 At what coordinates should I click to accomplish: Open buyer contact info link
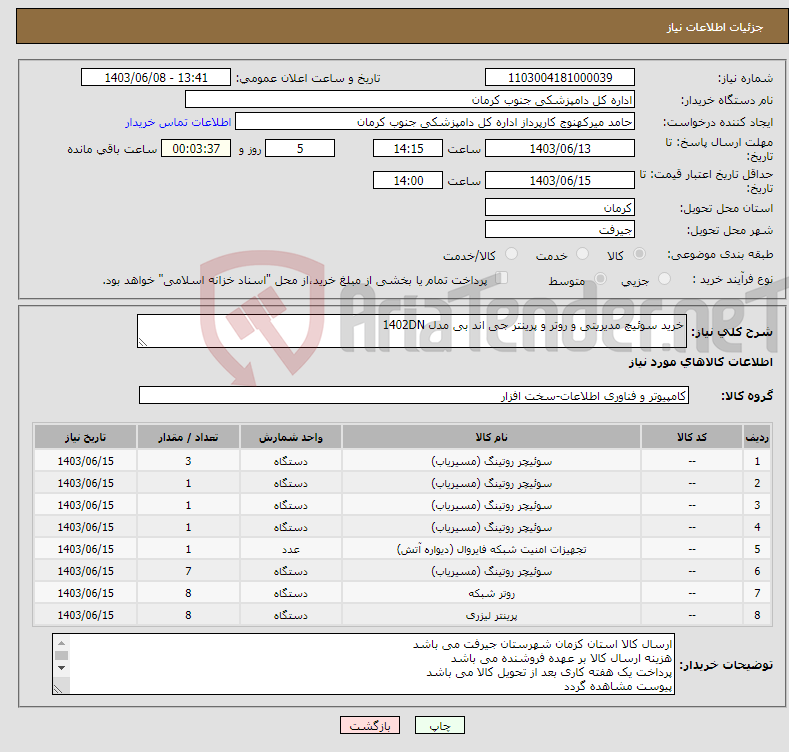(178, 122)
